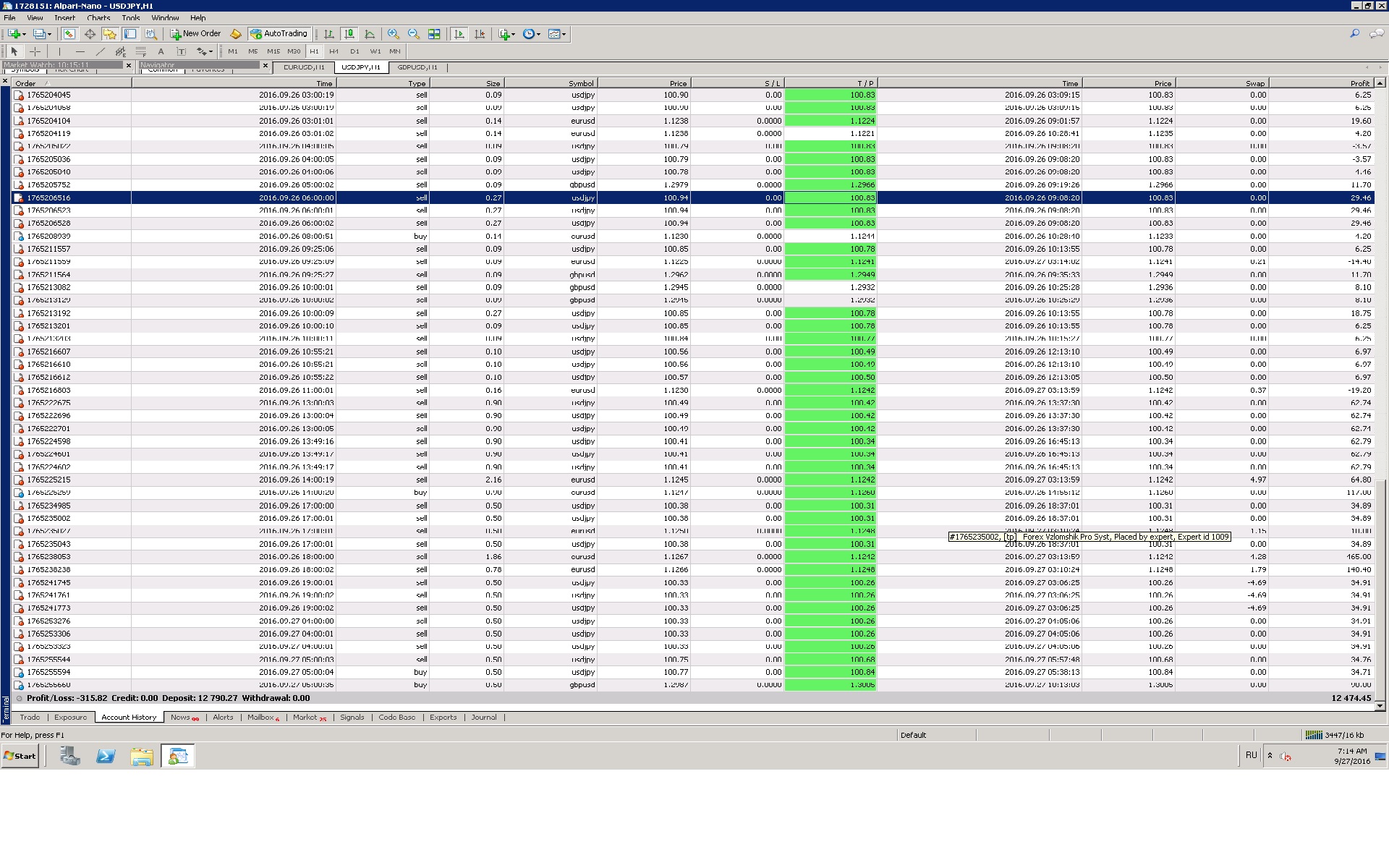Viewport: 1389px width, 868px height.
Task: Expand the profiles dropdown arrow
Action: click(x=49, y=34)
